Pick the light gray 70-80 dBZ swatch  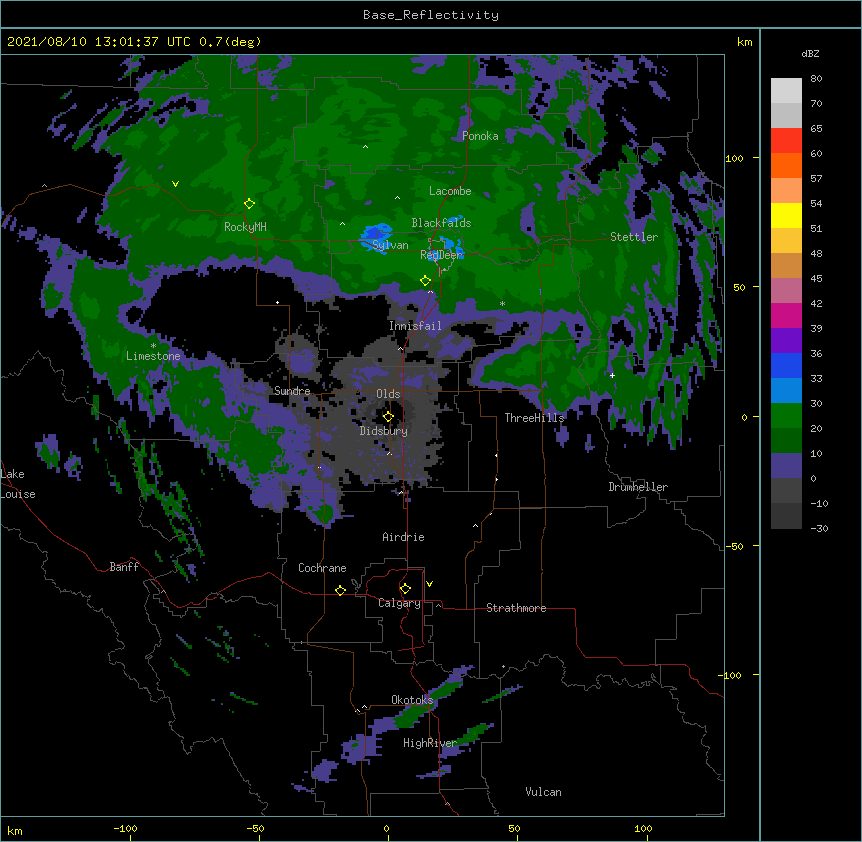[786, 91]
